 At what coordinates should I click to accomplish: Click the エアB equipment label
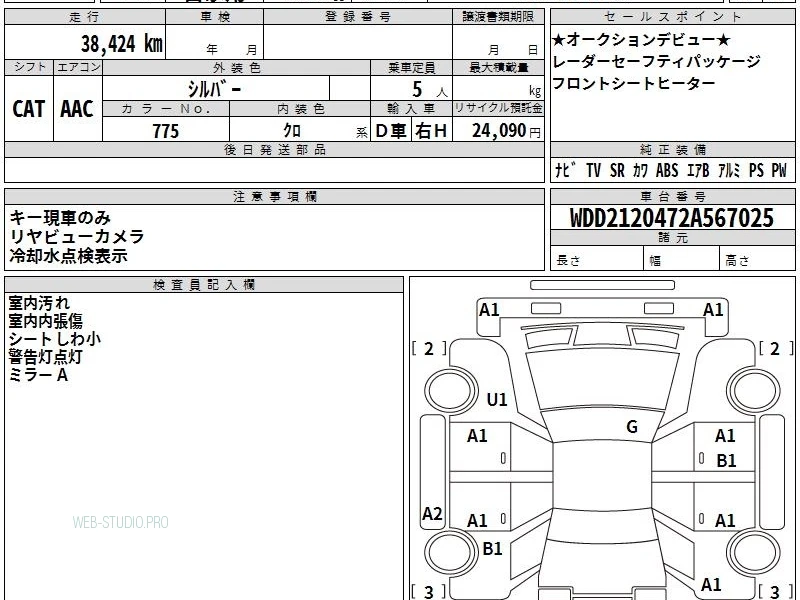pos(698,170)
